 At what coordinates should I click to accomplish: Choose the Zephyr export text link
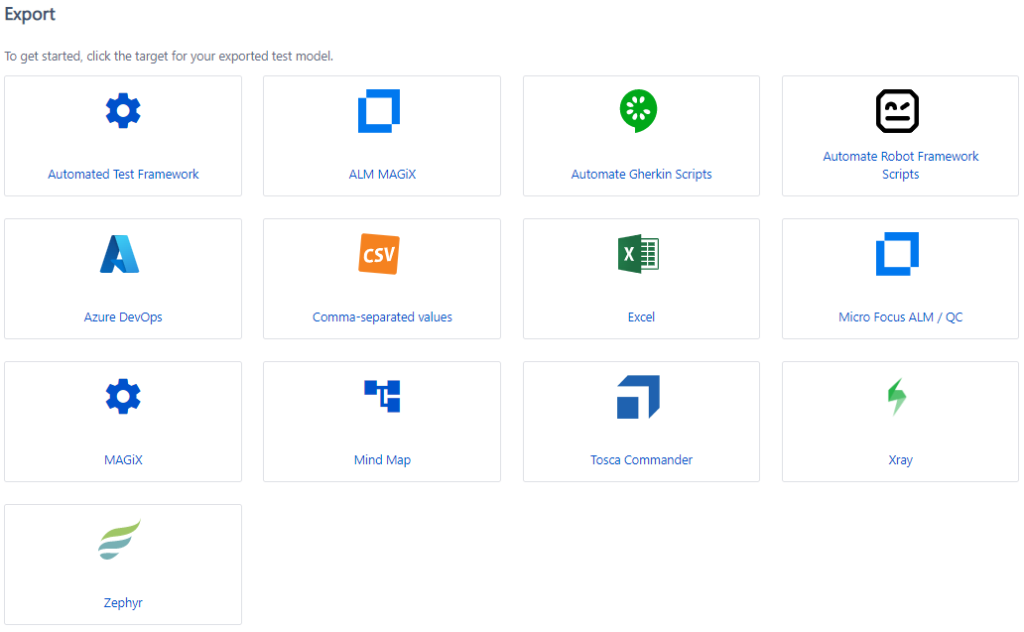tap(123, 603)
